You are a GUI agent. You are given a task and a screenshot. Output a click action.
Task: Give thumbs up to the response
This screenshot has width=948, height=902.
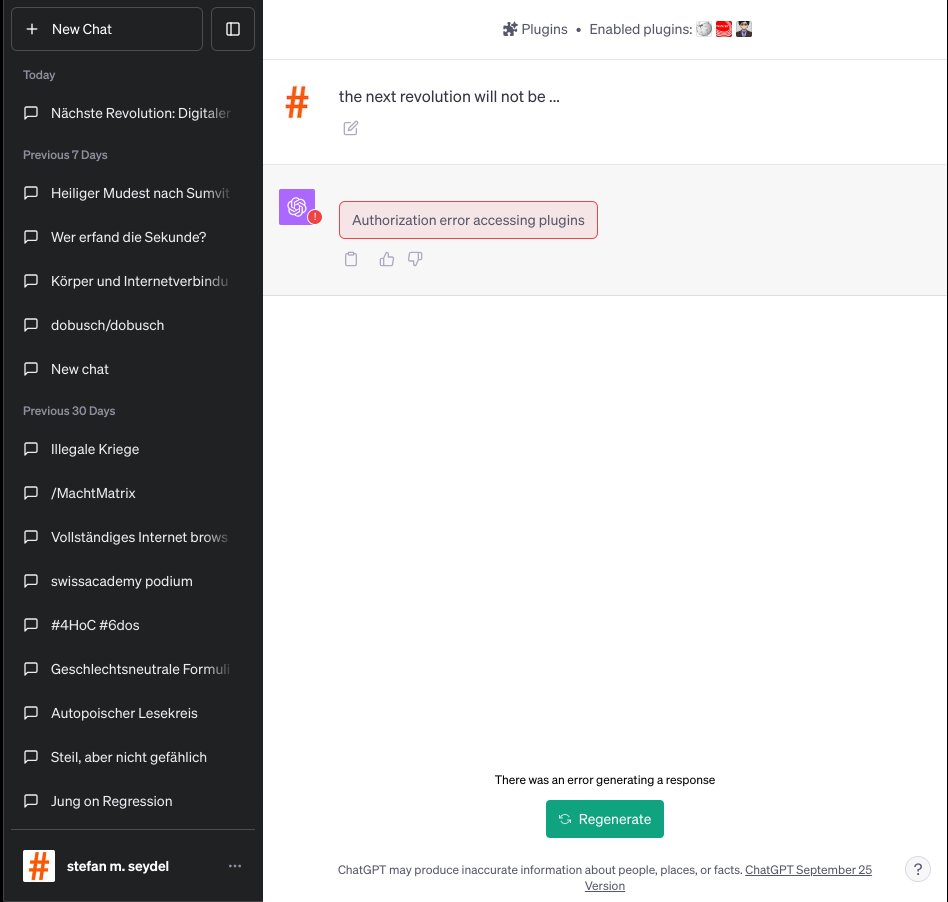386,259
